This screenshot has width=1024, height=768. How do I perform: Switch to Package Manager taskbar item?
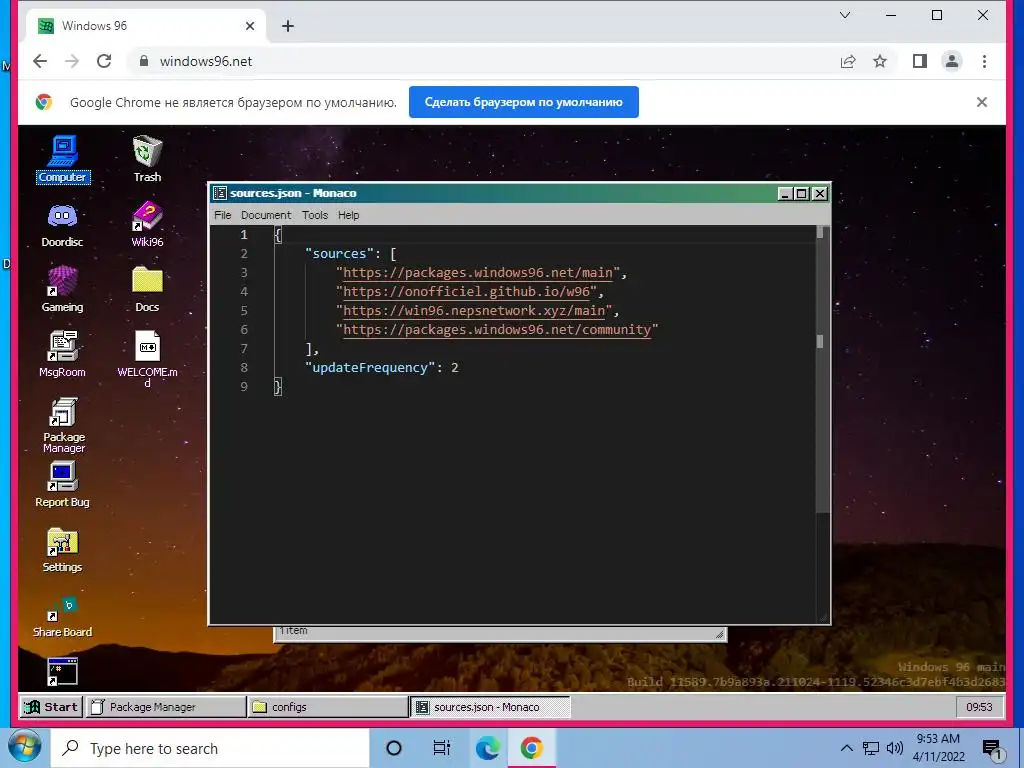[x=166, y=707]
